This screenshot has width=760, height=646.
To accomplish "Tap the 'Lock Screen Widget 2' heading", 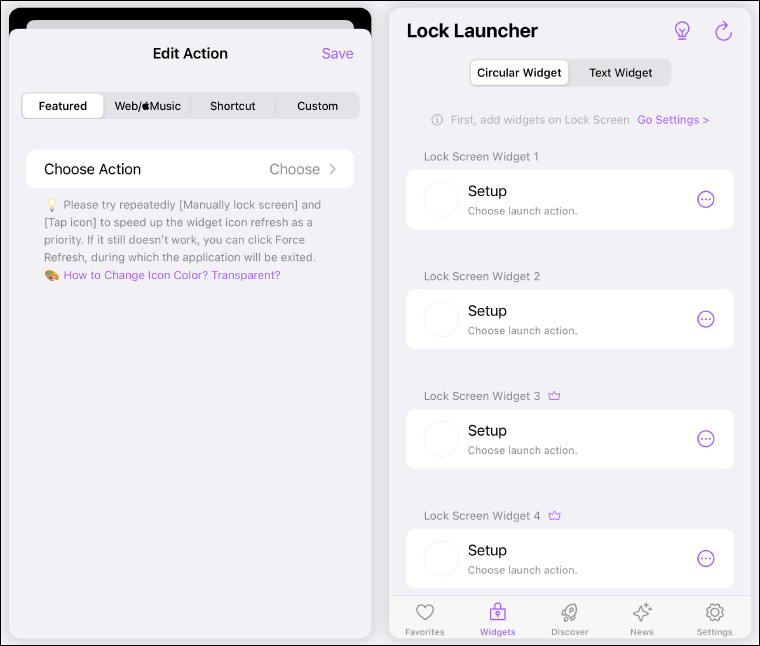I will click(482, 276).
